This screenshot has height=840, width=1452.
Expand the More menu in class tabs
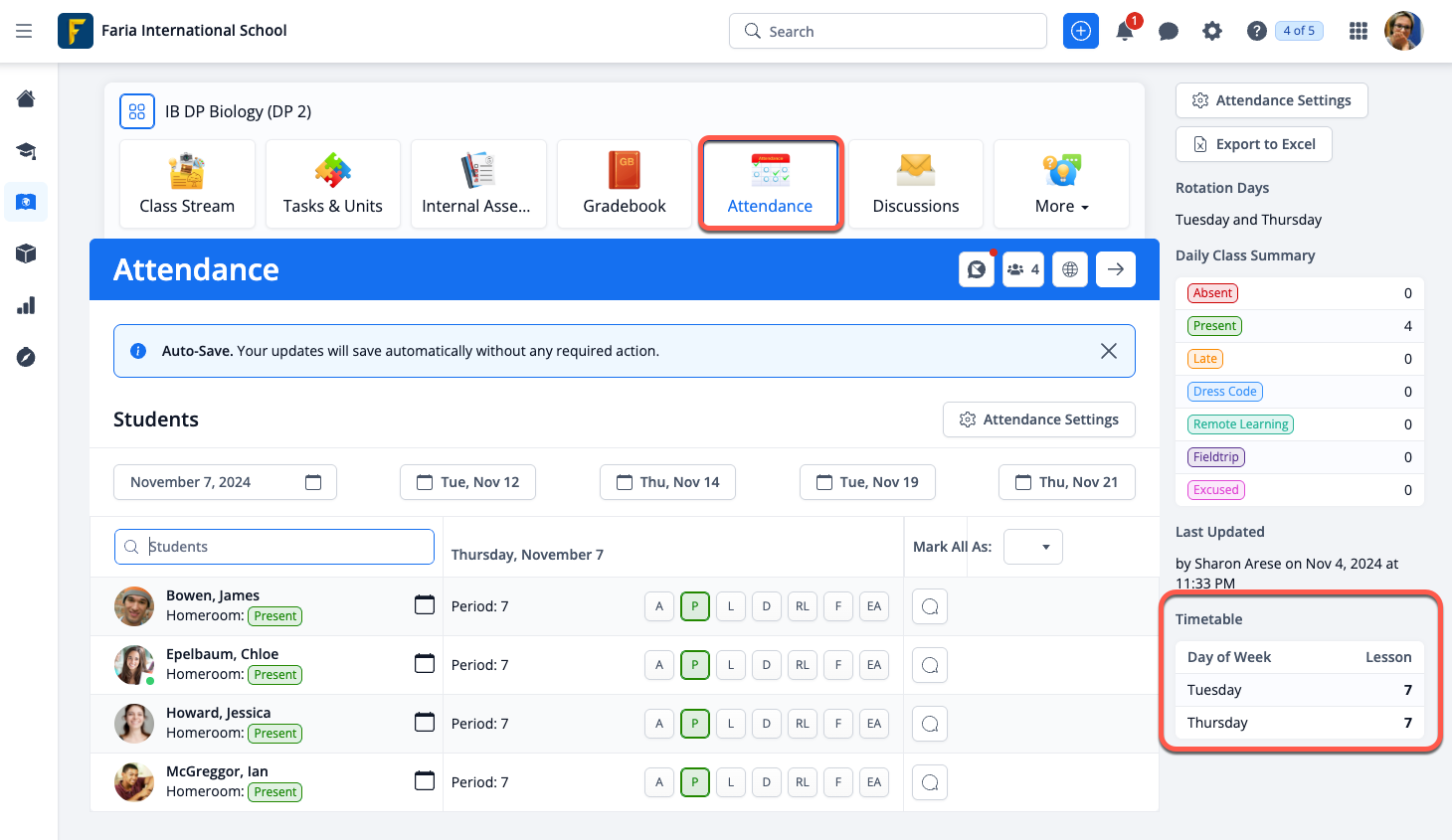[x=1061, y=185]
